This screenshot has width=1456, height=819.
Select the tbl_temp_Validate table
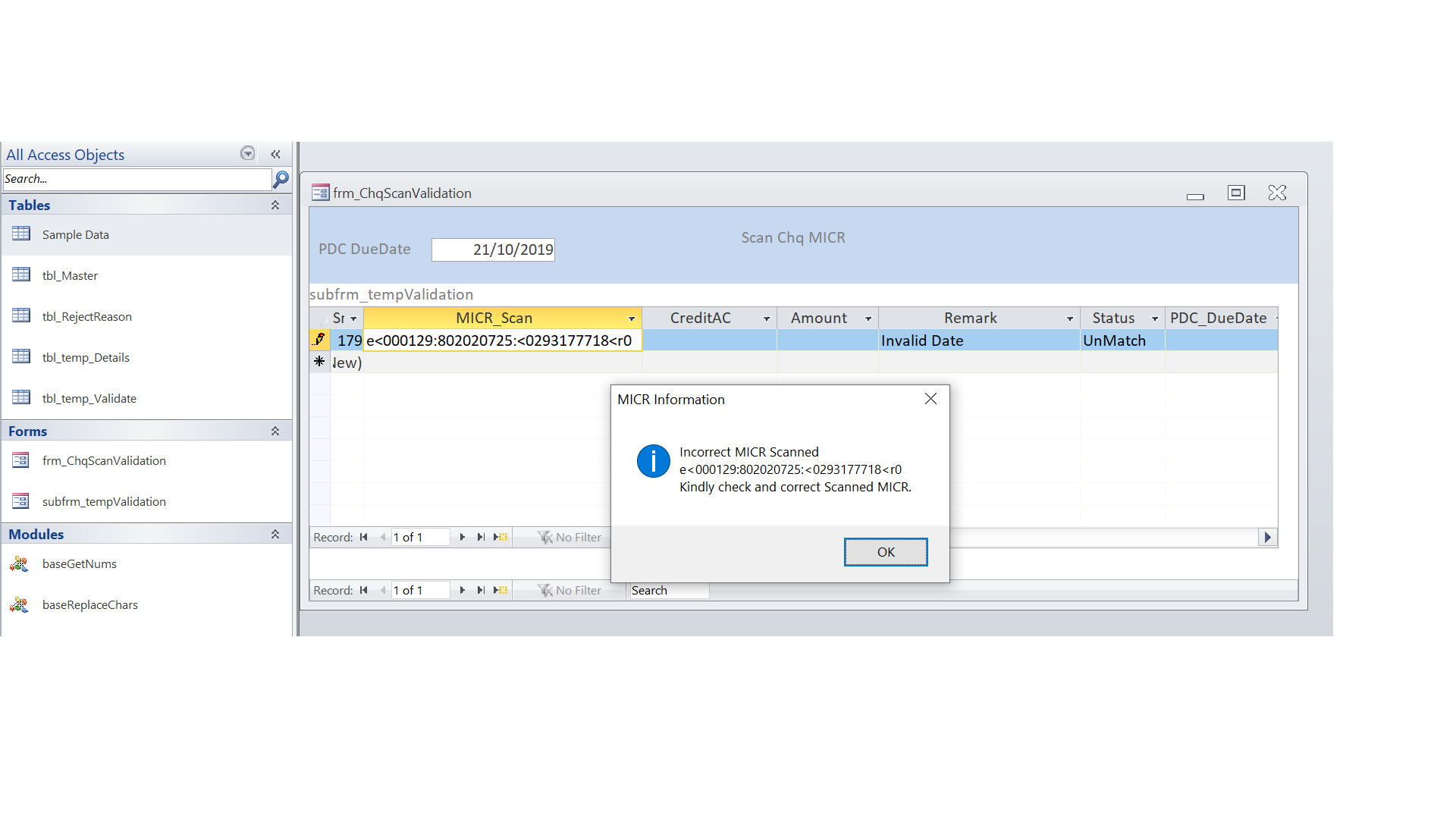(x=89, y=398)
